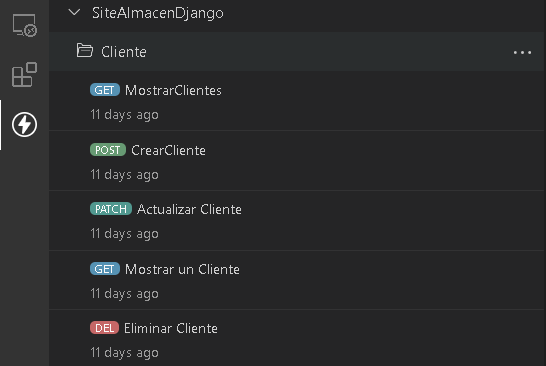This screenshot has width=546, height=366.
Task: Click the timestamp under MostrarClientes
Action: [124, 115]
